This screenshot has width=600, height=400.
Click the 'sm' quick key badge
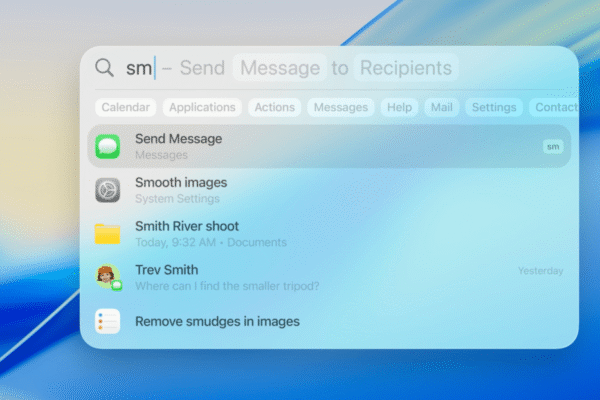click(x=553, y=146)
